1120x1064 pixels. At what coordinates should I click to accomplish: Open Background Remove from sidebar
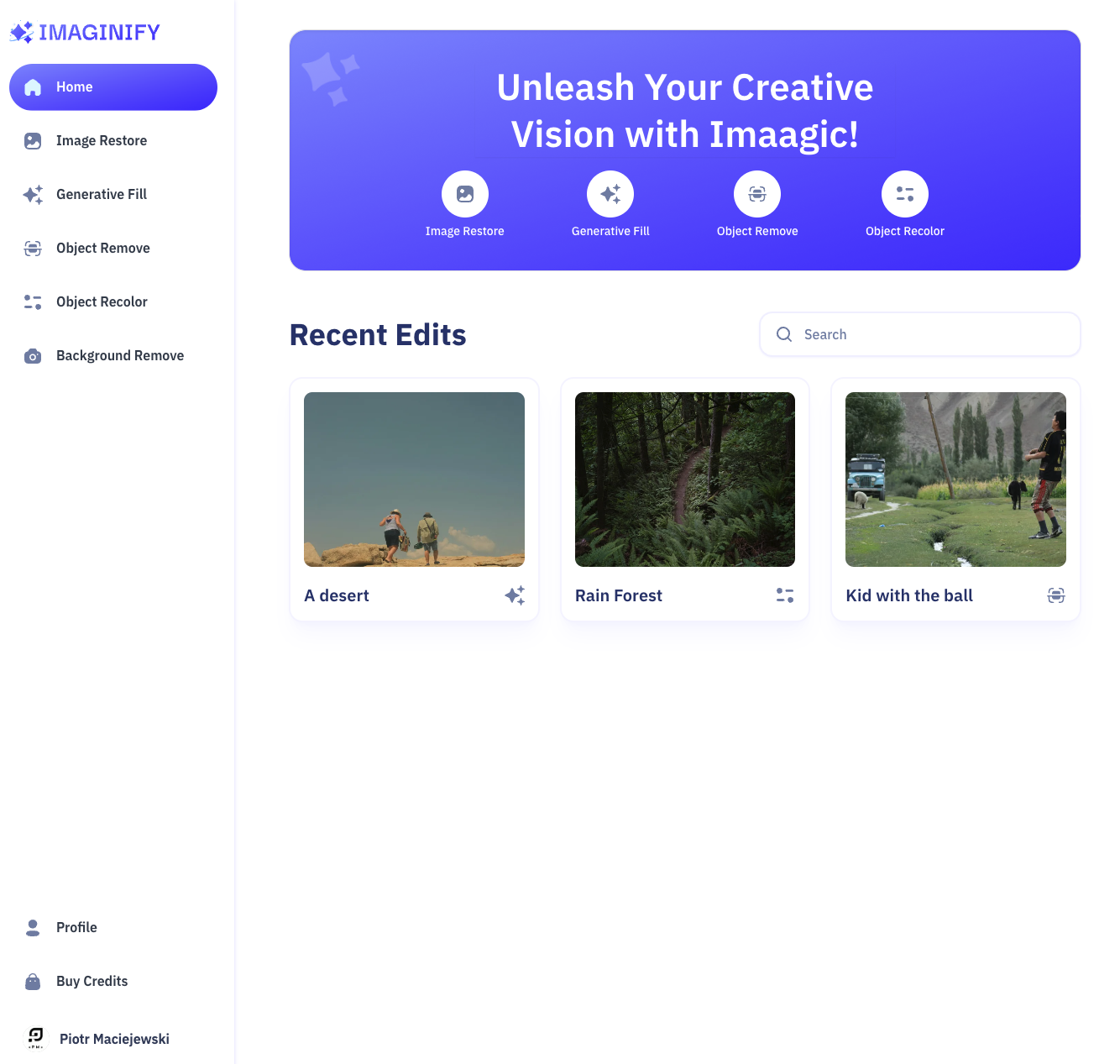pos(120,356)
